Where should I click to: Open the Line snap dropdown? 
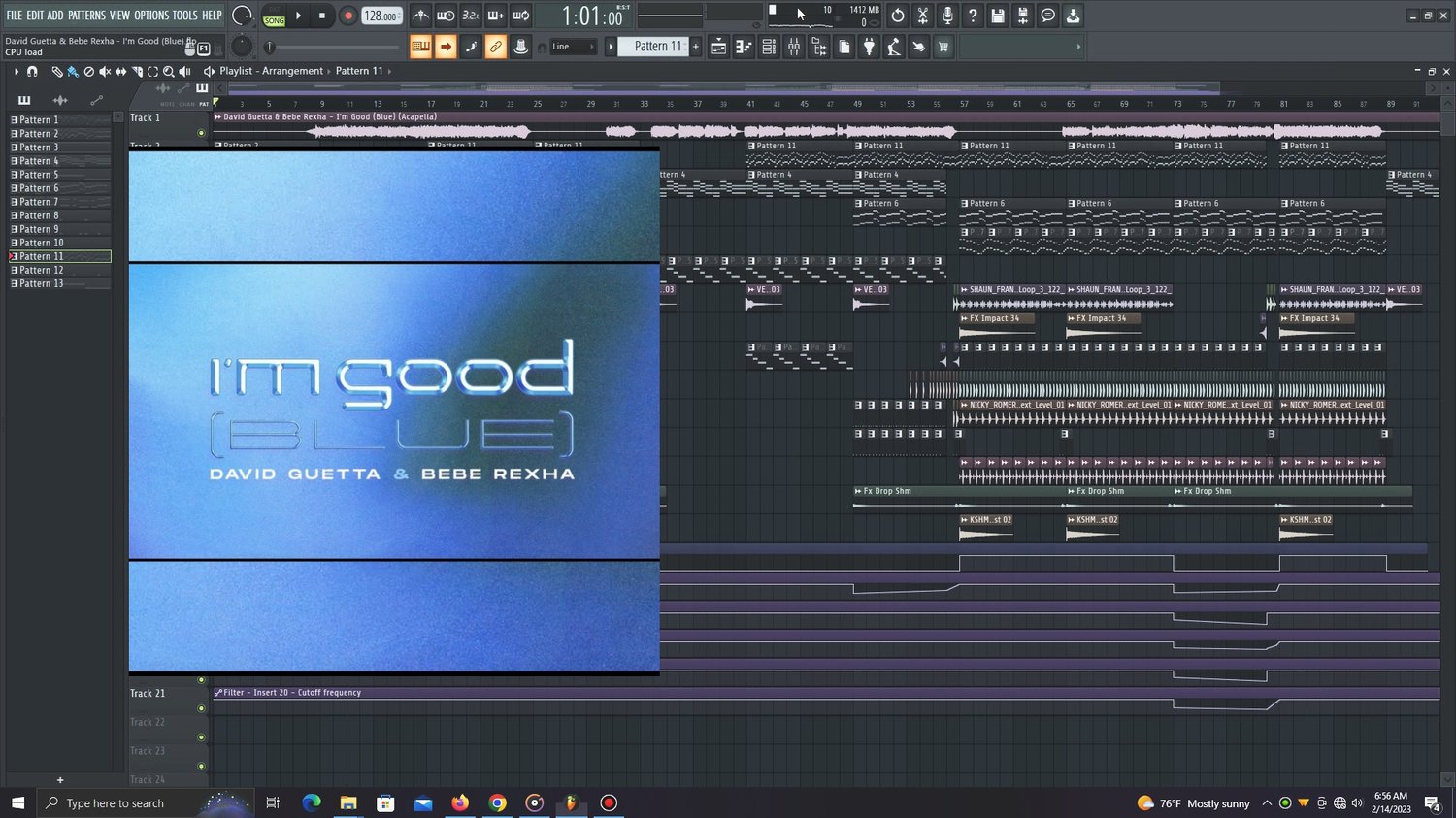coord(574,47)
